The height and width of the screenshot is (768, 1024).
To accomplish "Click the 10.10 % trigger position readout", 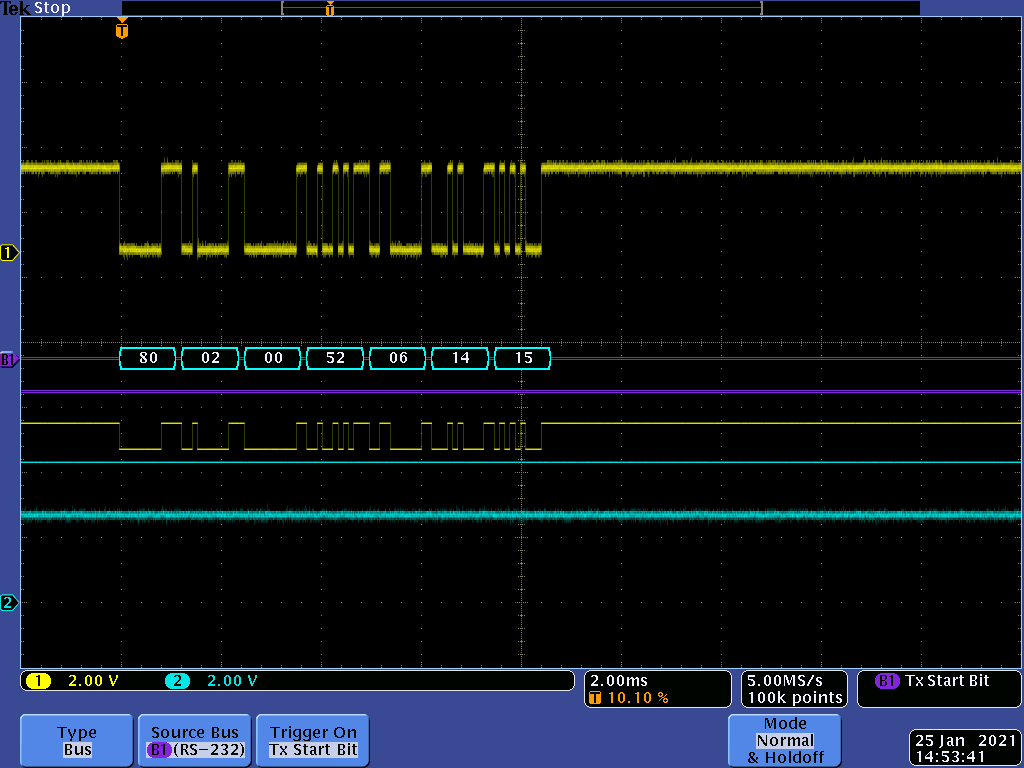I will coord(638,698).
